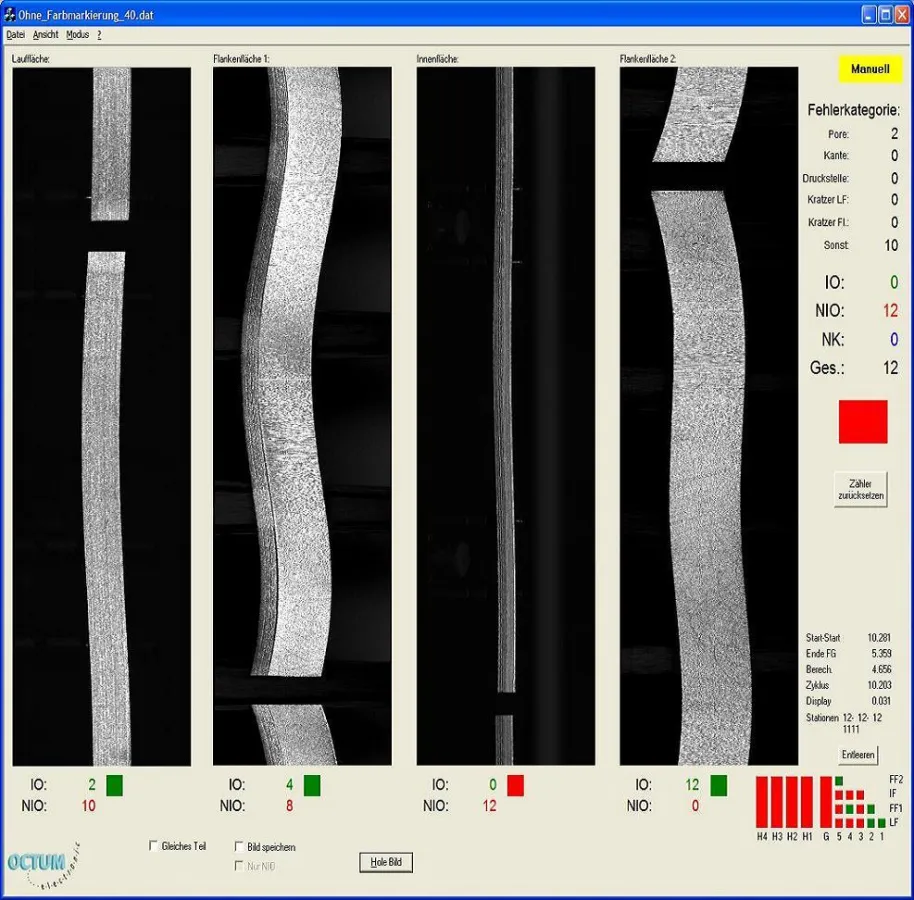Toggle the Nur NIO checkbox

[x=239, y=866]
